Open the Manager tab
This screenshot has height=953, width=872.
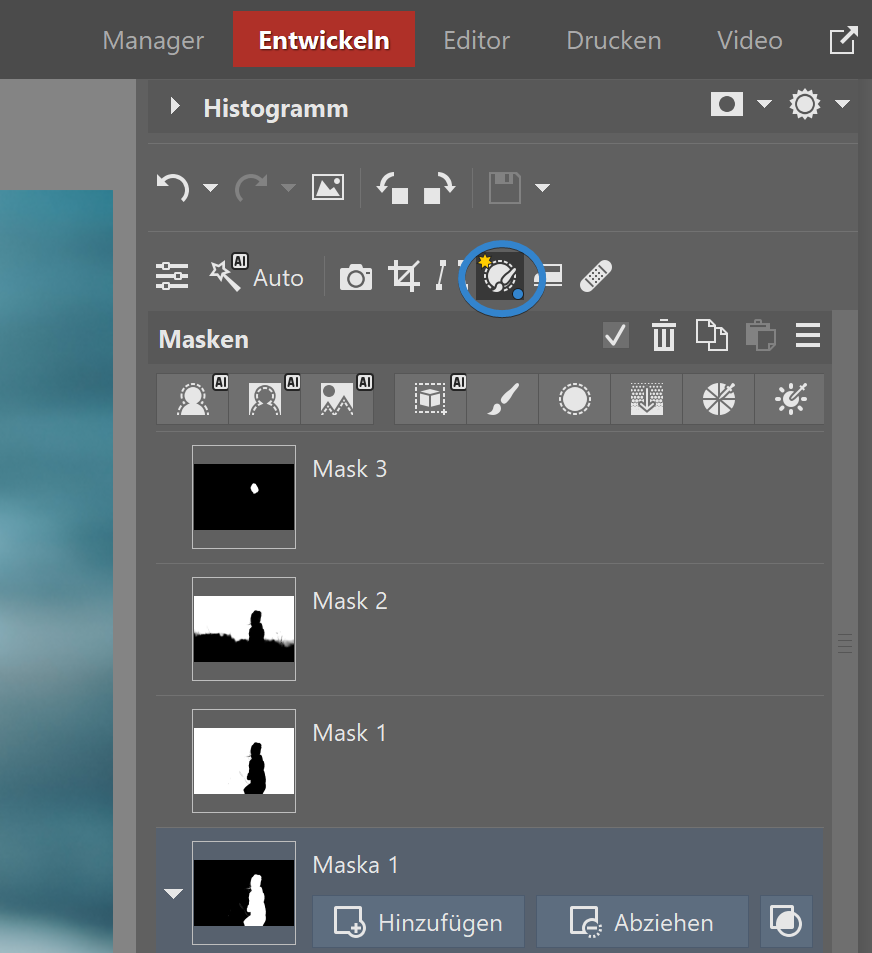pos(153,41)
